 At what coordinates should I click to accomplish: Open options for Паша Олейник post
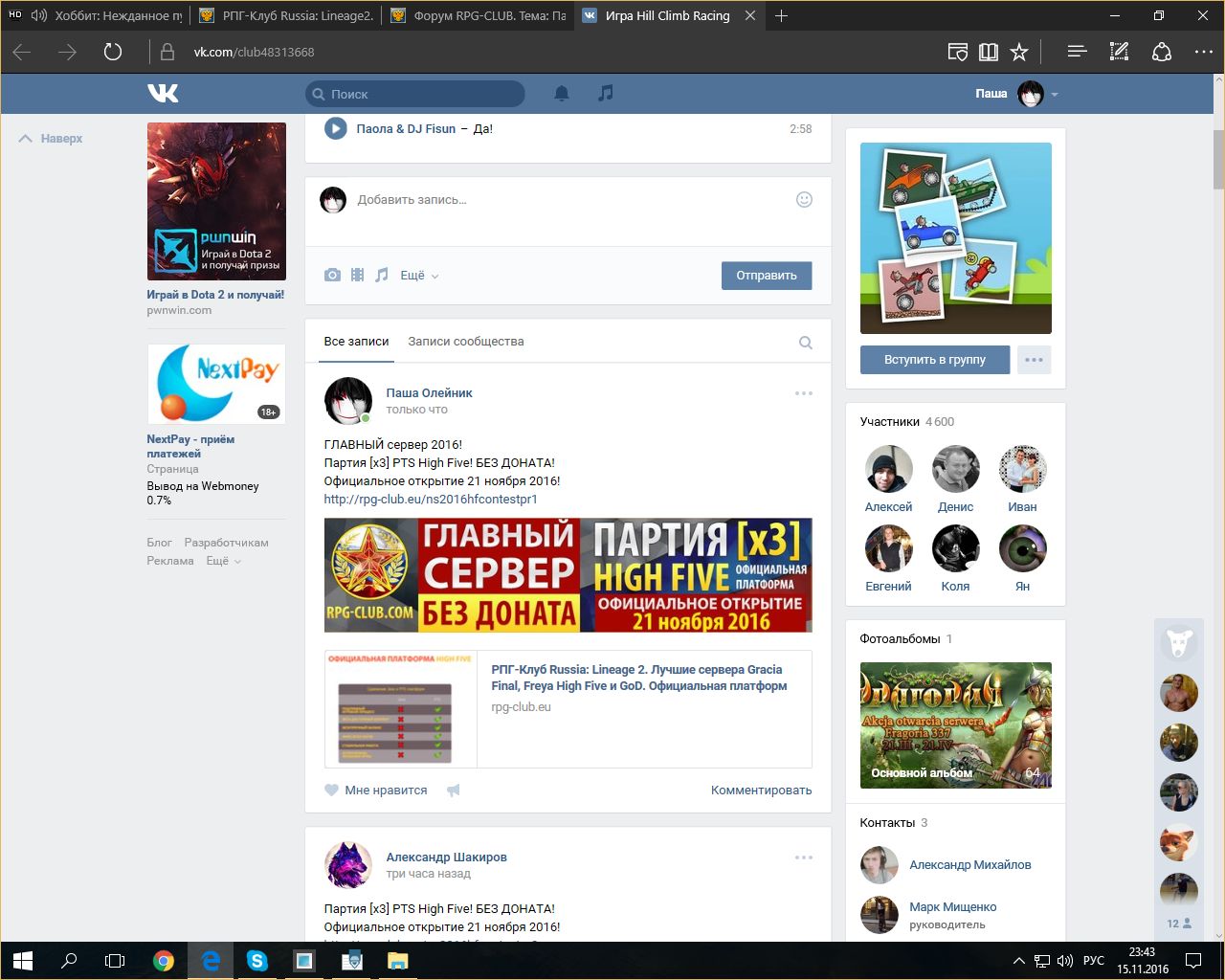(803, 393)
